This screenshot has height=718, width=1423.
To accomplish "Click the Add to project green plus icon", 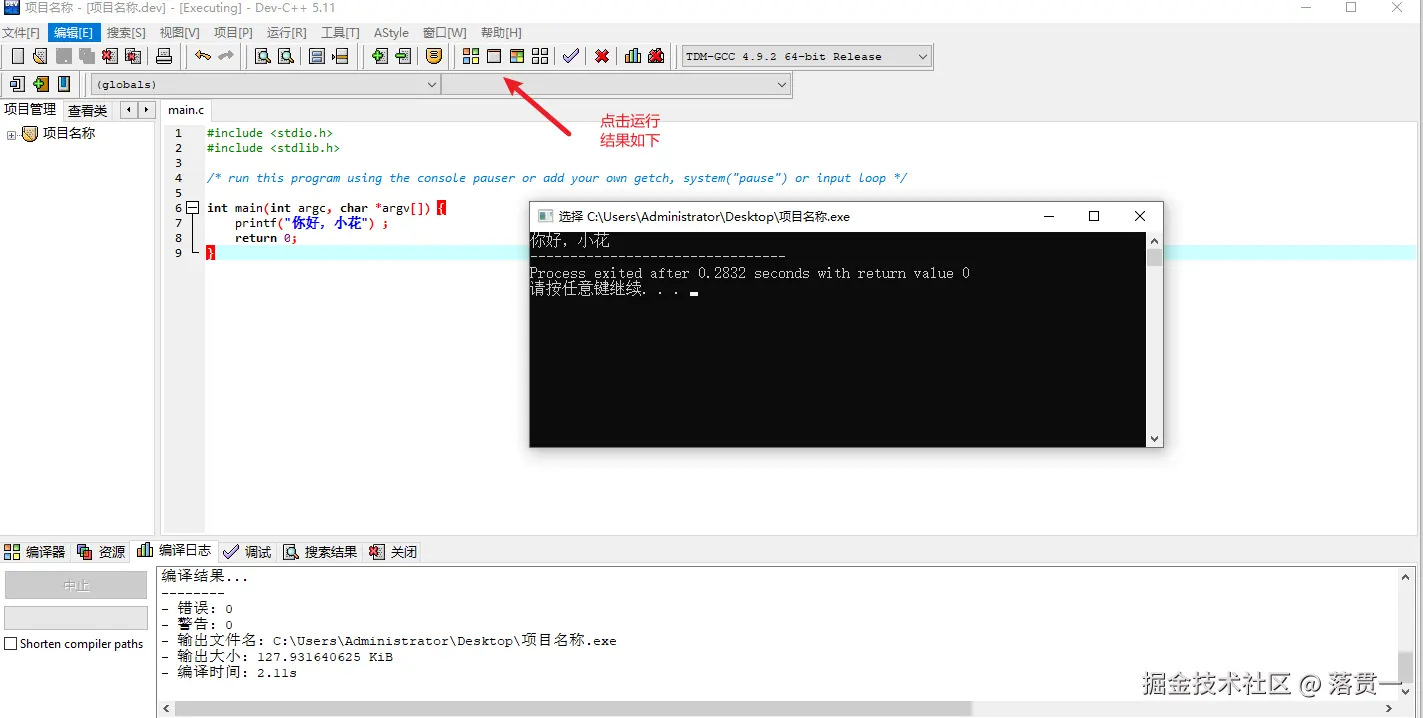I will point(379,56).
